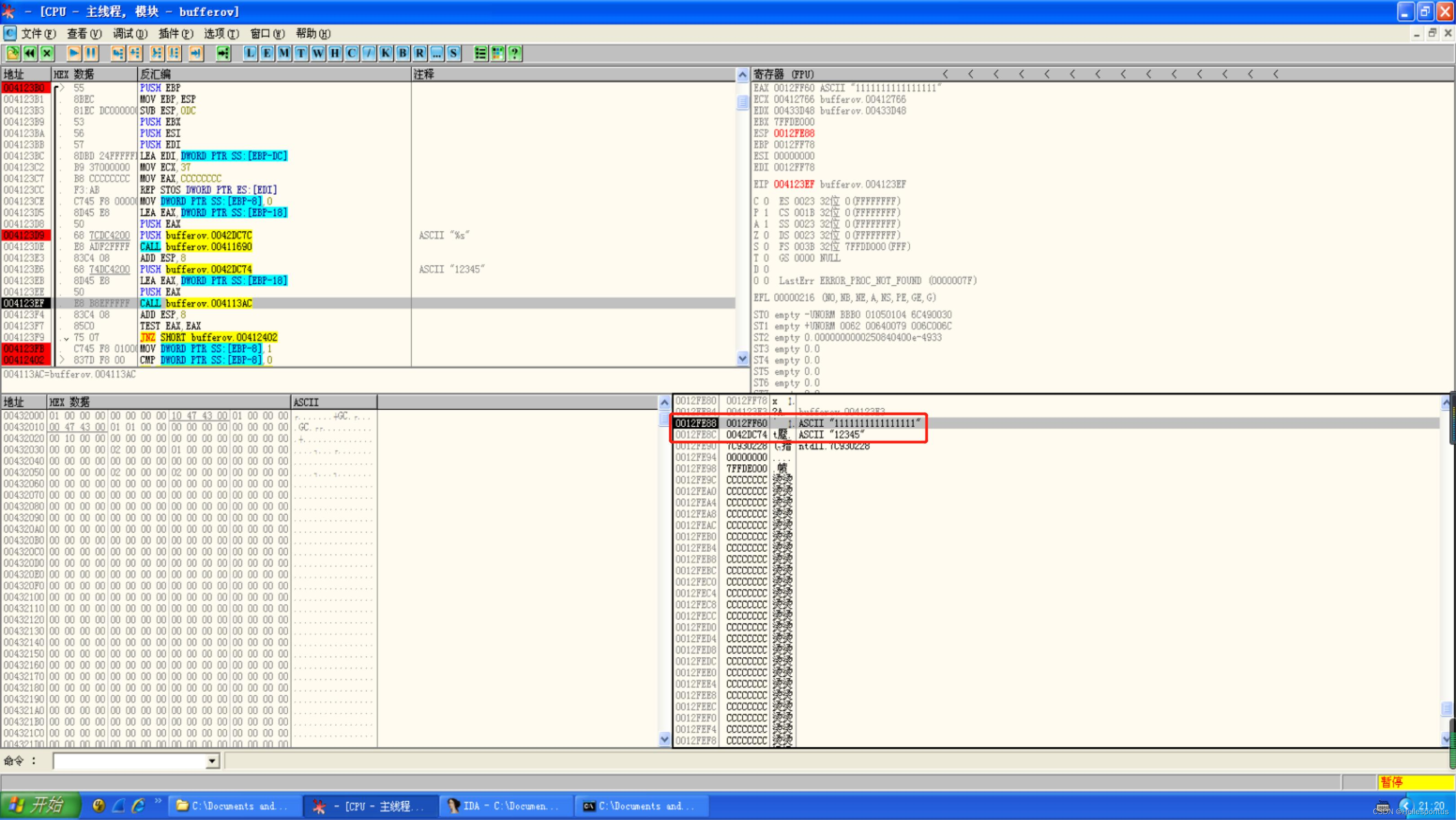Click the Run program play icon
1456x820 pixels.
pyautogui.click(x=74, y=53)
